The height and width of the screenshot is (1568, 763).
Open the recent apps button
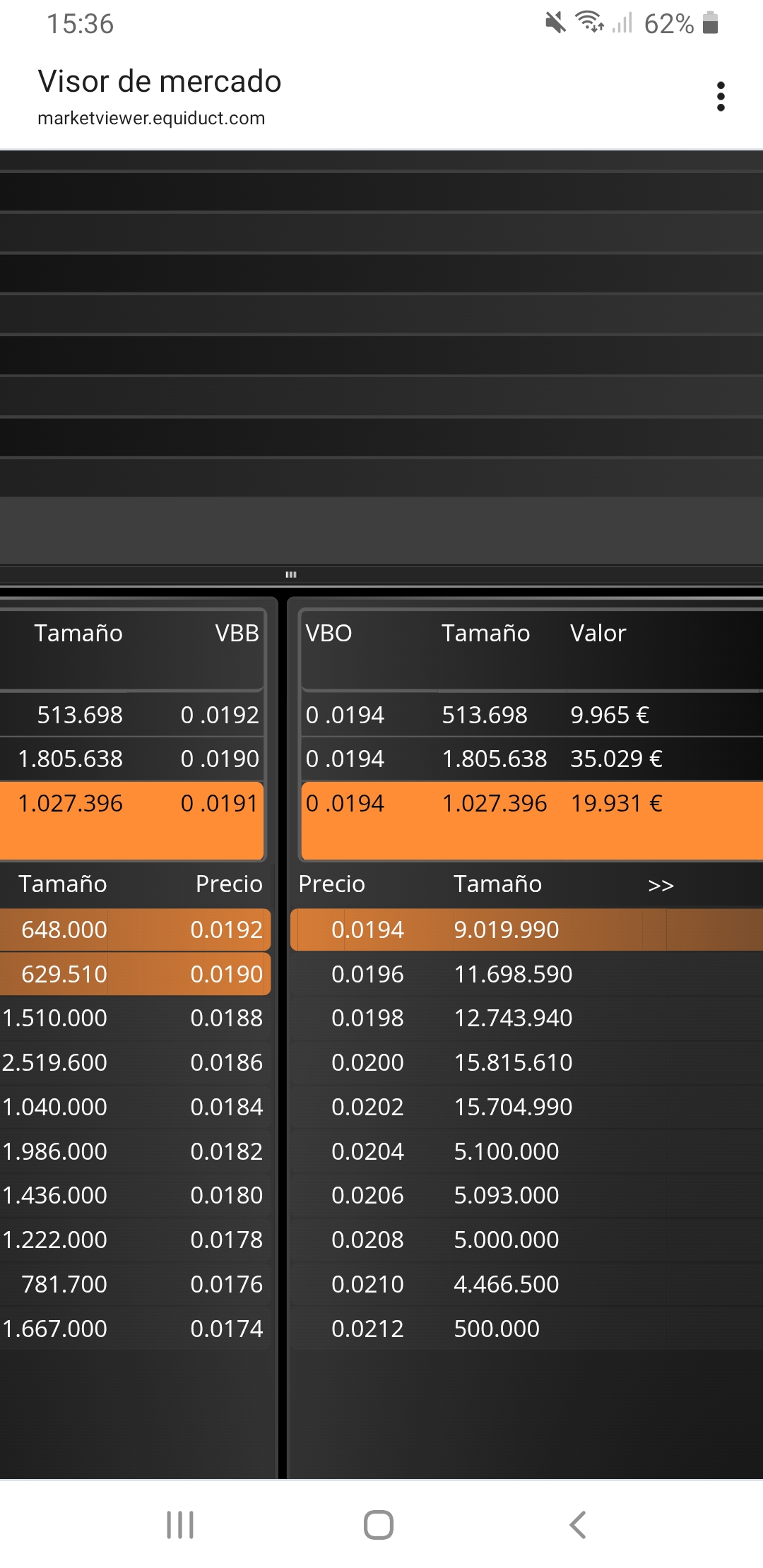click(x=180, y=1524)
